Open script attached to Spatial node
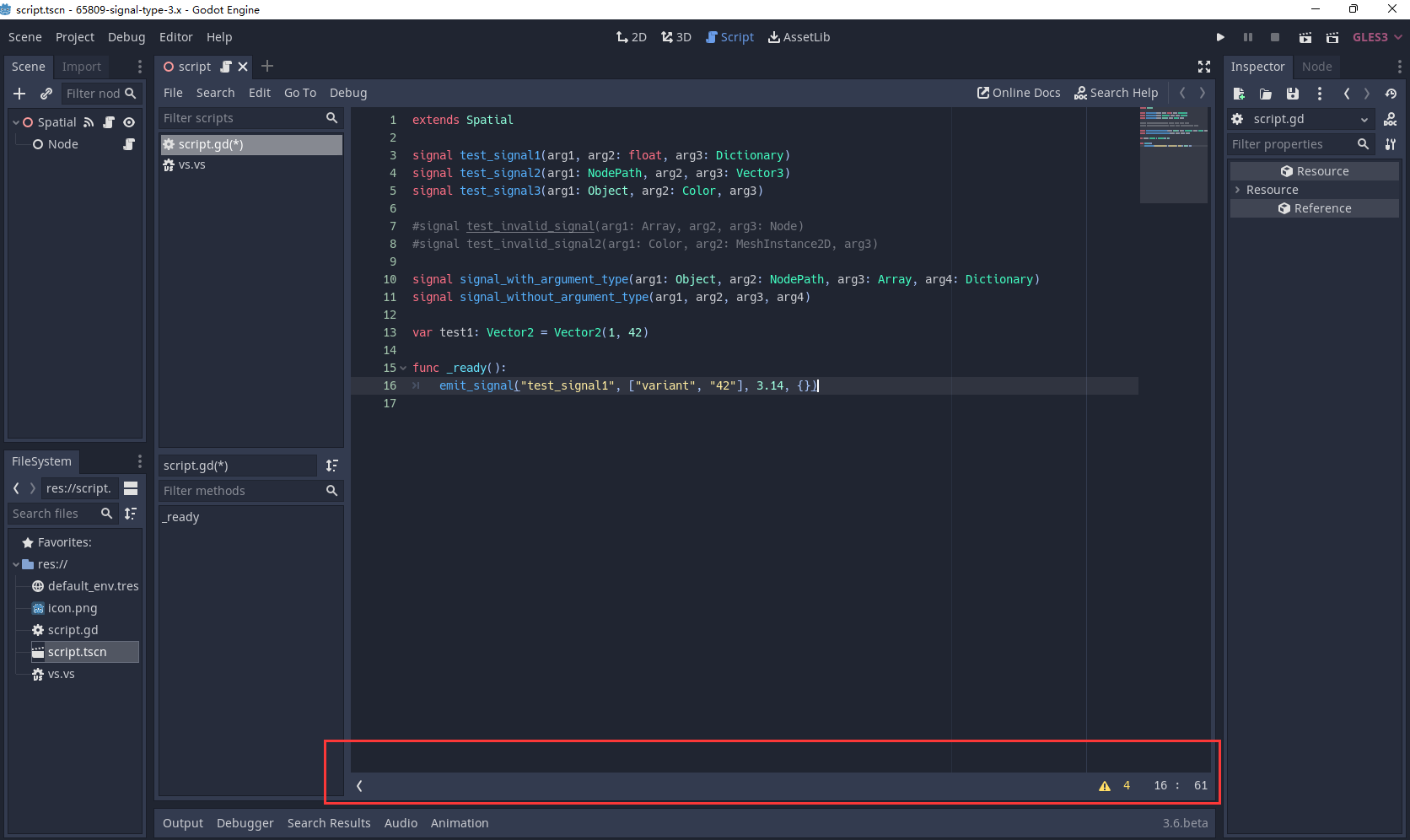 [x=109, y=122]
